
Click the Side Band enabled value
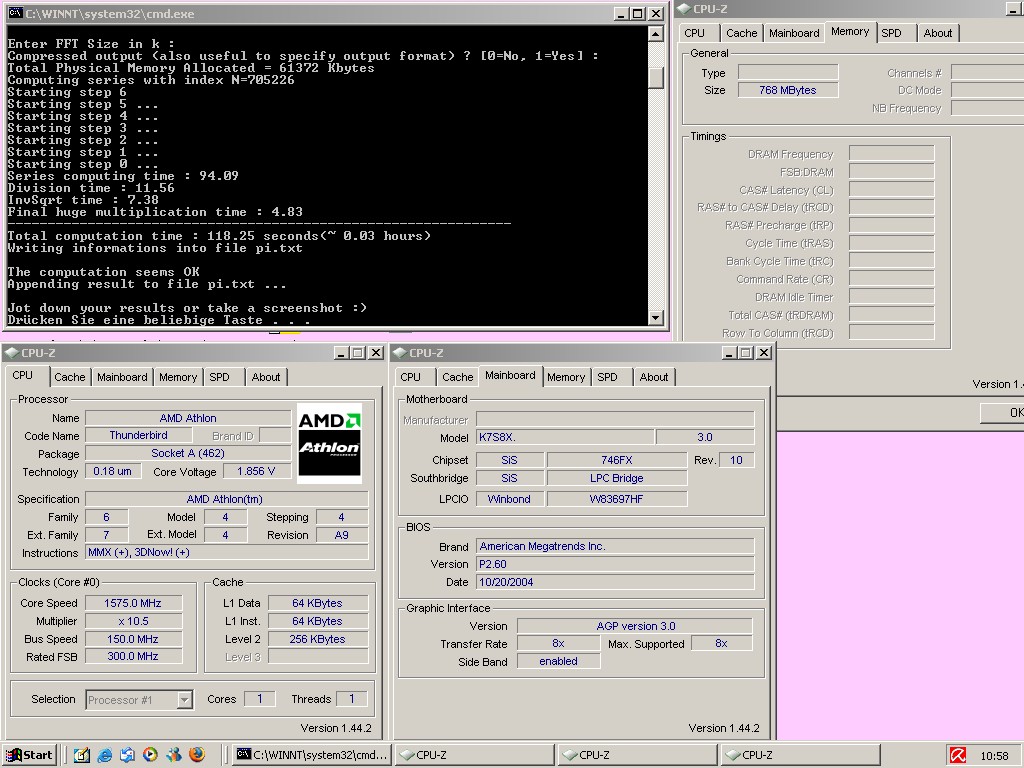pyautogui.click(x=558, y=661)
